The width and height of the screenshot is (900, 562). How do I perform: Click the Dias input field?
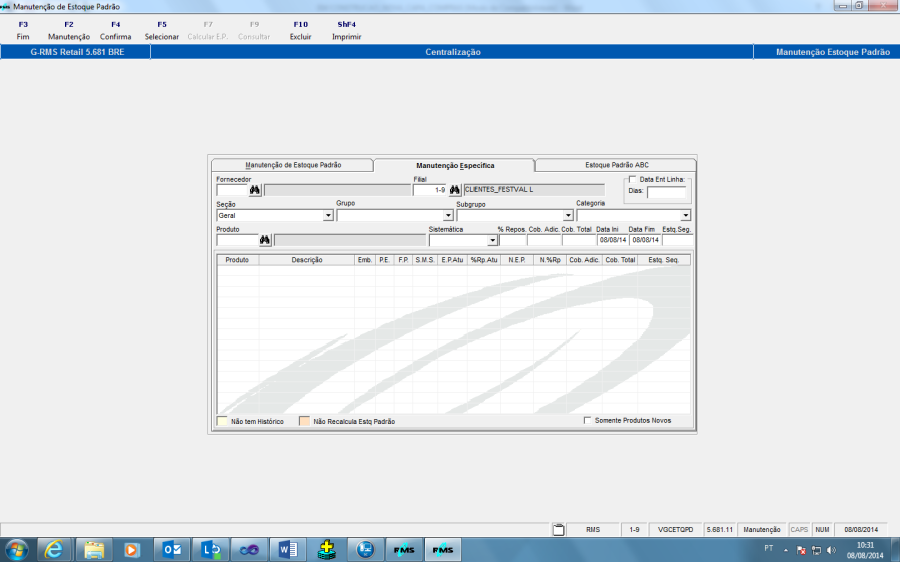tap(666, 192)
